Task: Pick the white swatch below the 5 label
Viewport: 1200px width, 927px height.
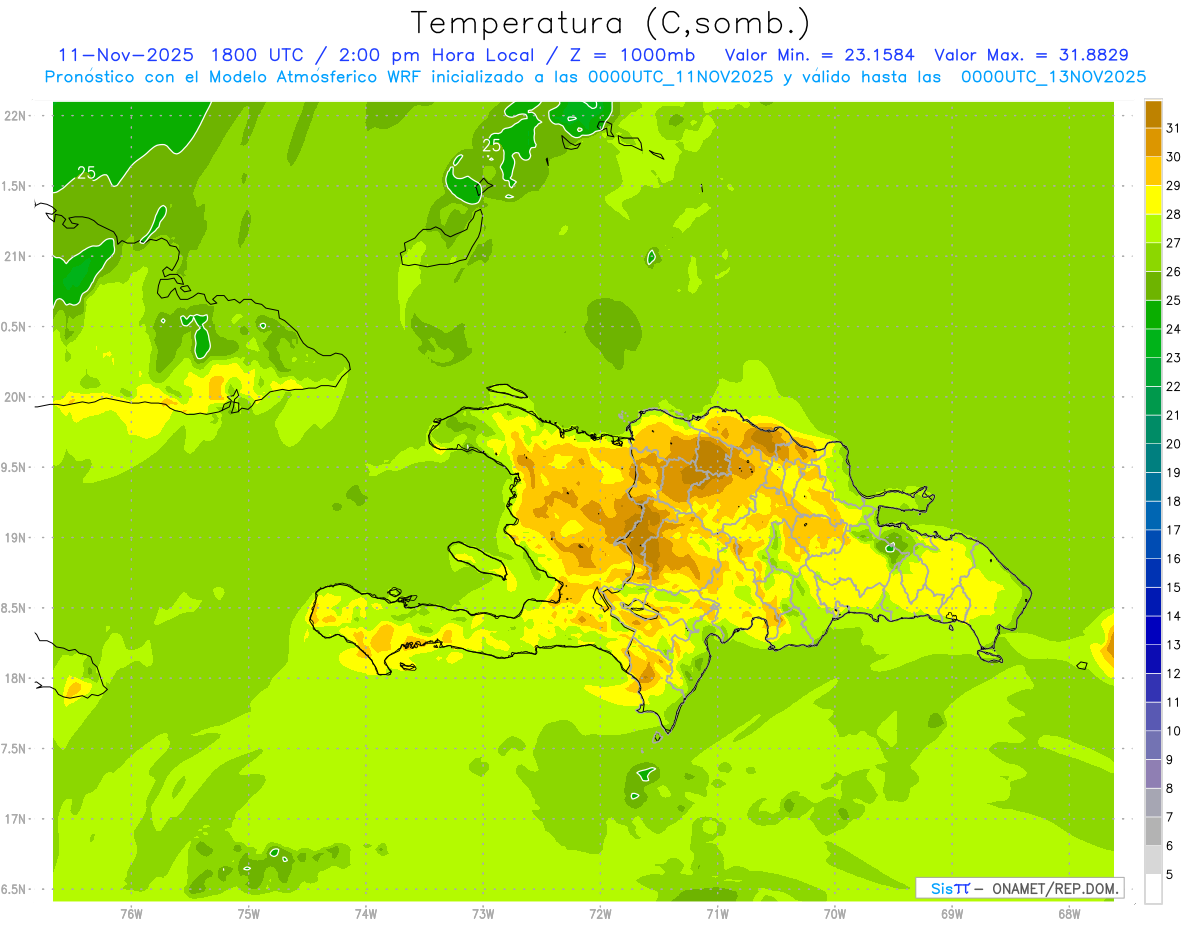Action: click(x=1153, y=889)
